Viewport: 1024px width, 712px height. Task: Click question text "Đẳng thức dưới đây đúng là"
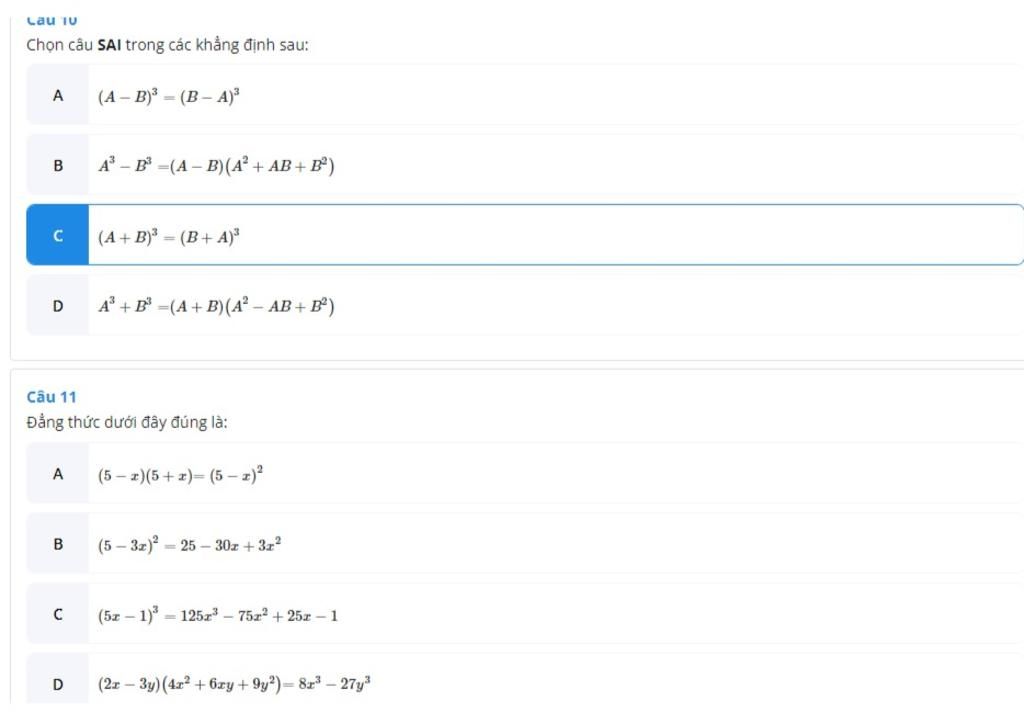127,423
